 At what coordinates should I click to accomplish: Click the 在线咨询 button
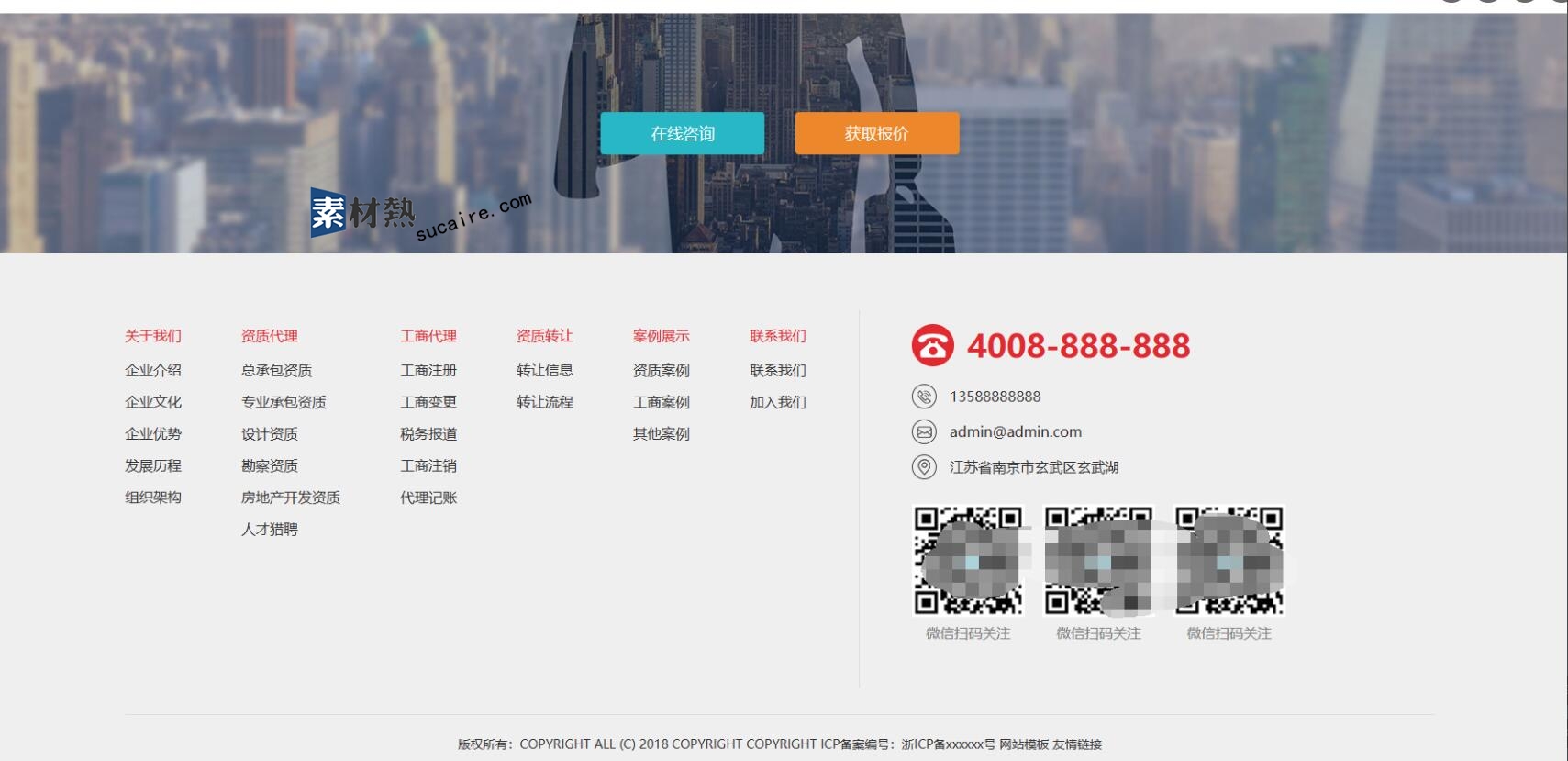[682, 133]
